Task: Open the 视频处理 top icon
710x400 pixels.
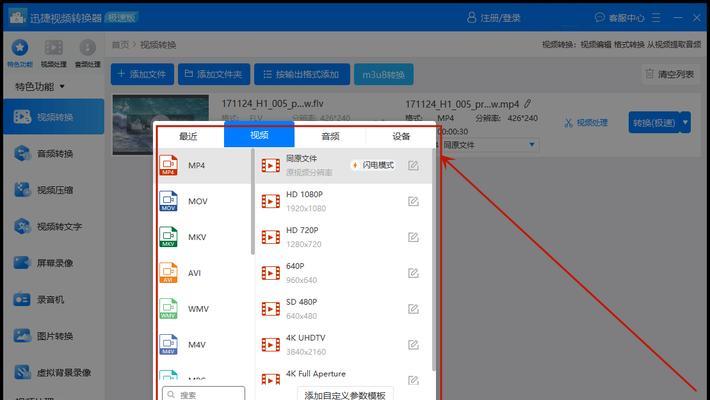Action: [x=53, y=48]
